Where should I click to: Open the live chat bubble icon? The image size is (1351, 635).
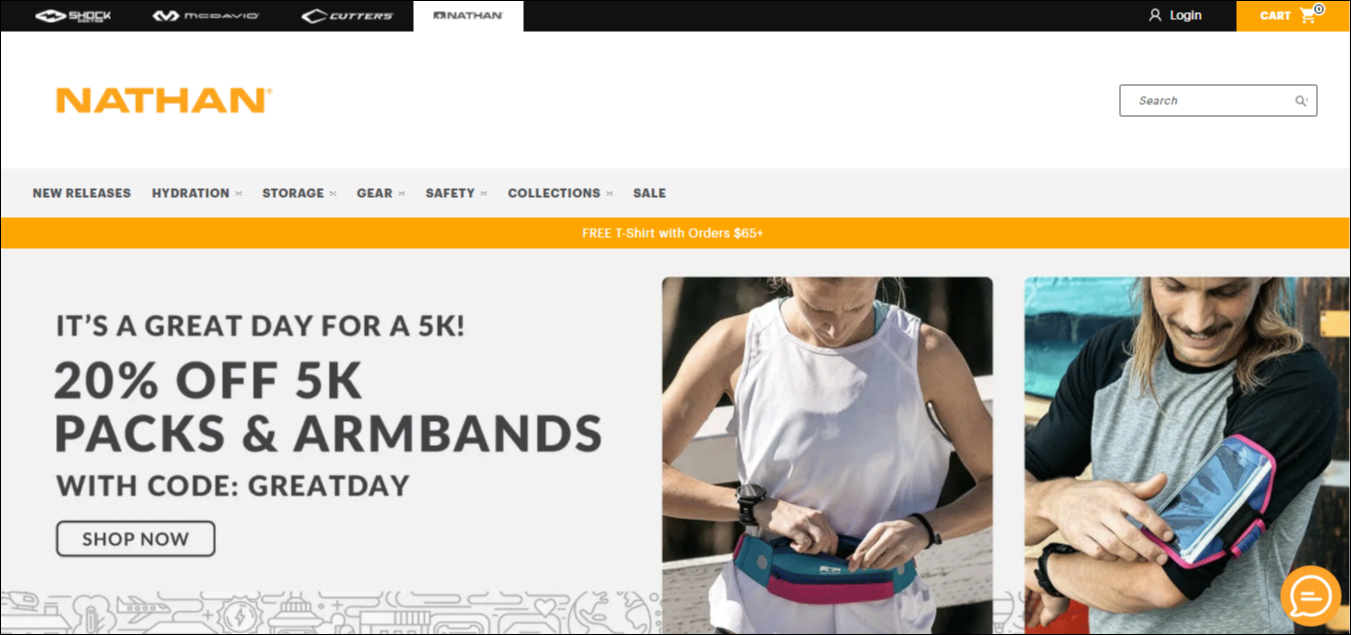coord(1311,596)
